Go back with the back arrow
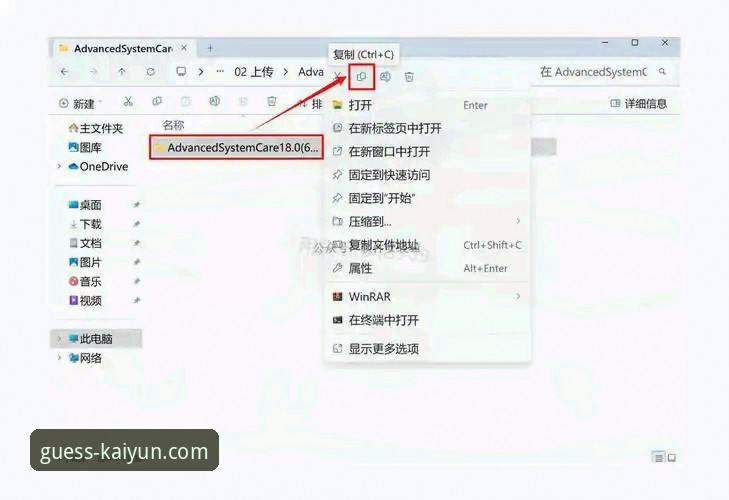729x500 pixels. pyautogui.click(x=65, y=72)
